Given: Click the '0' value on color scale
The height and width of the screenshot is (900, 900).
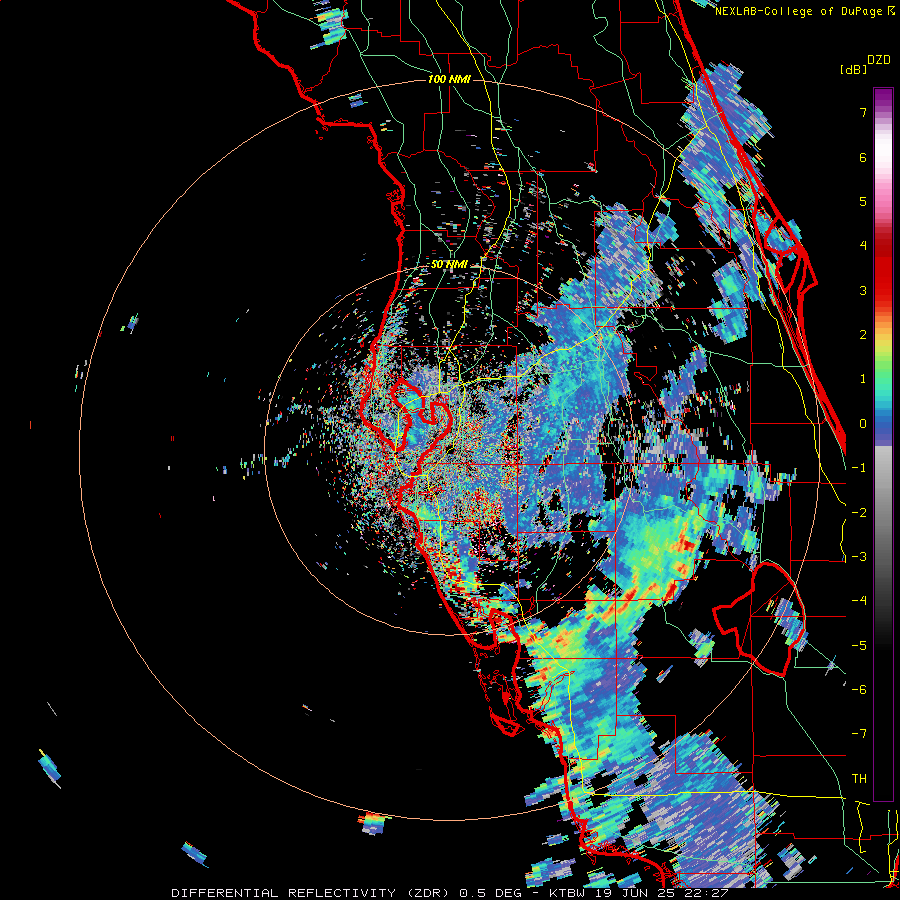Looking at the screenshot, I should coord(863,424).
